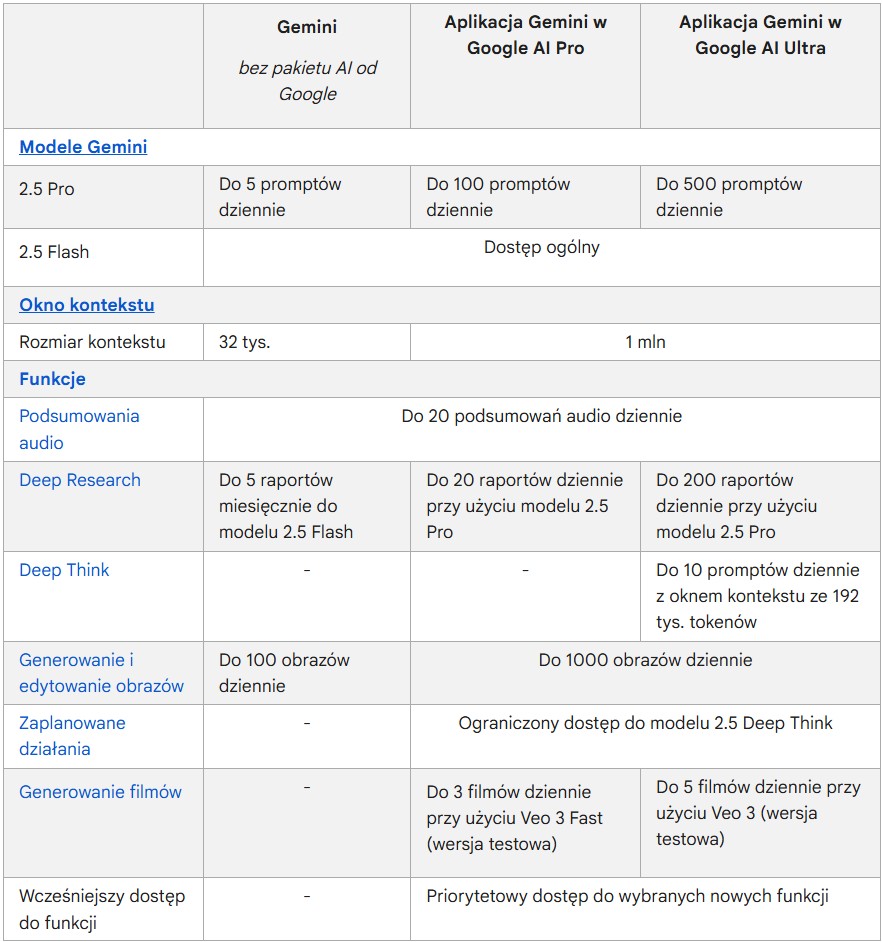Click the 2.5 Pro row label

[47, 189]
